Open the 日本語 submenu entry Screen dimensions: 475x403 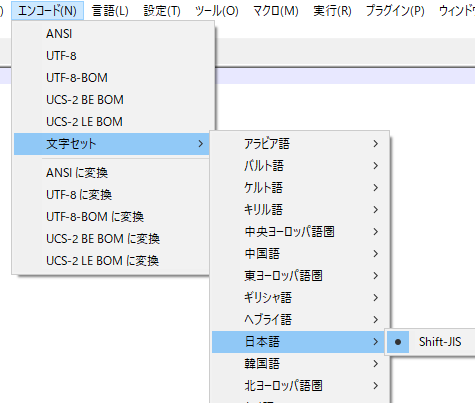(x=299, y=342)
